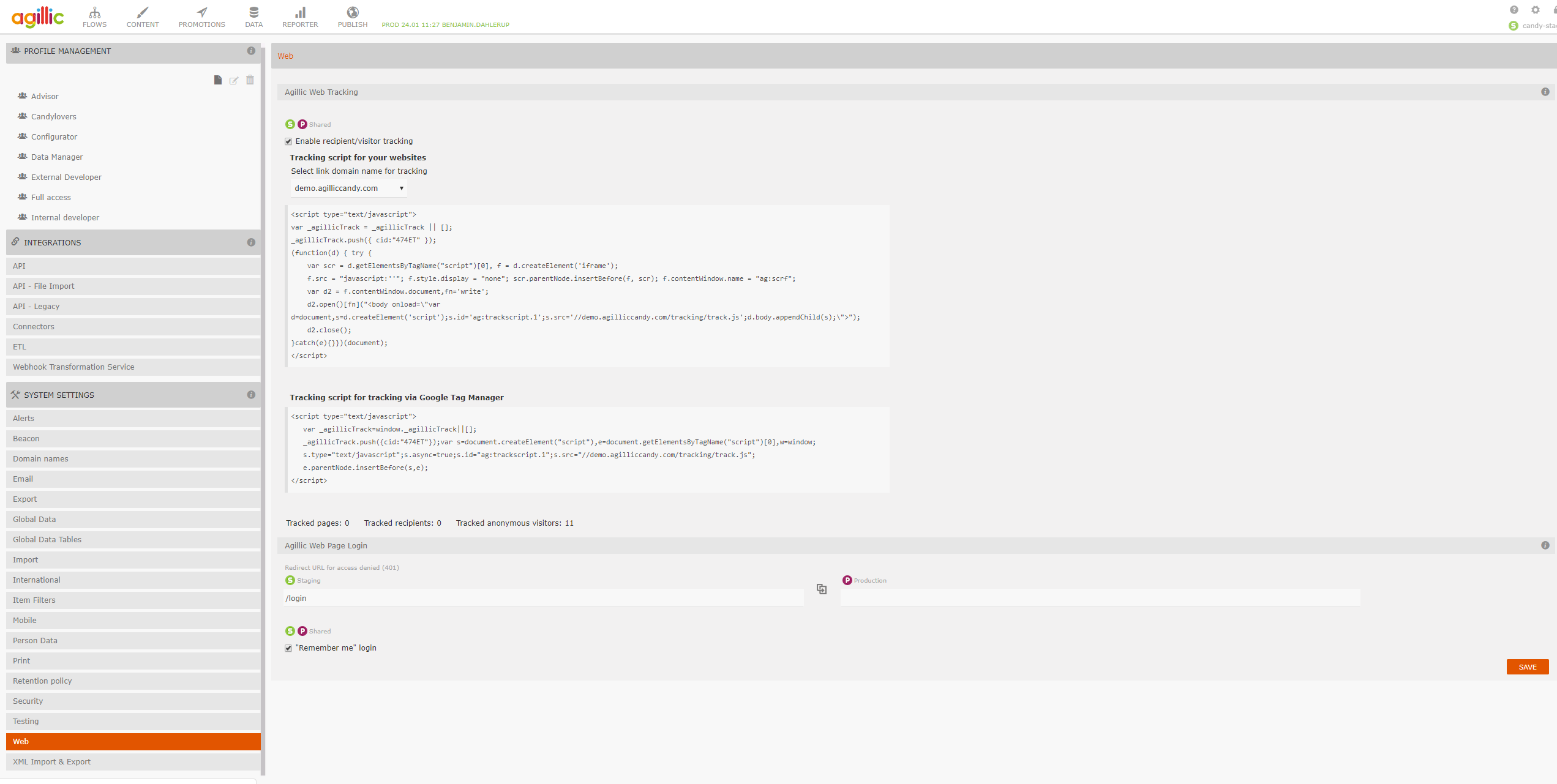Click the /login Staging input field
This screenshot has height=784, width=1557.
[544, 598]
